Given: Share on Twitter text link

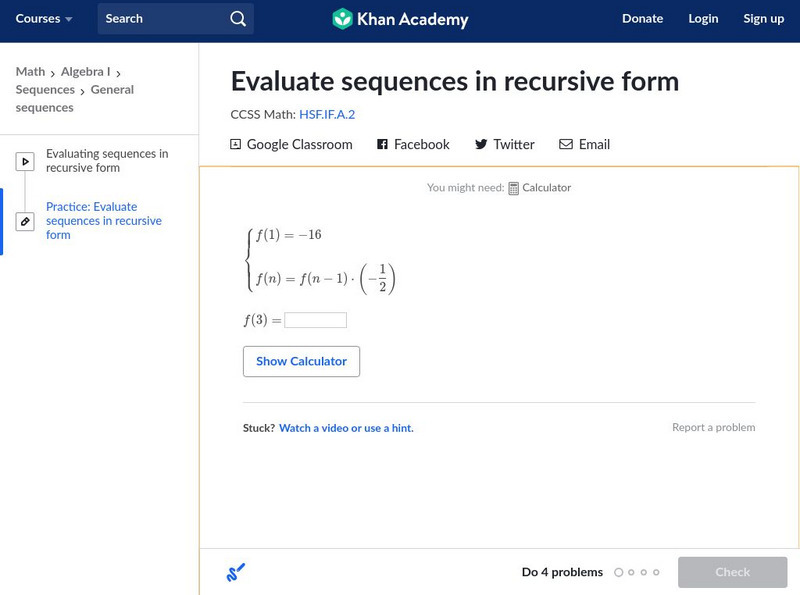Looking at the screenshot, I should (x=514, y=144).
